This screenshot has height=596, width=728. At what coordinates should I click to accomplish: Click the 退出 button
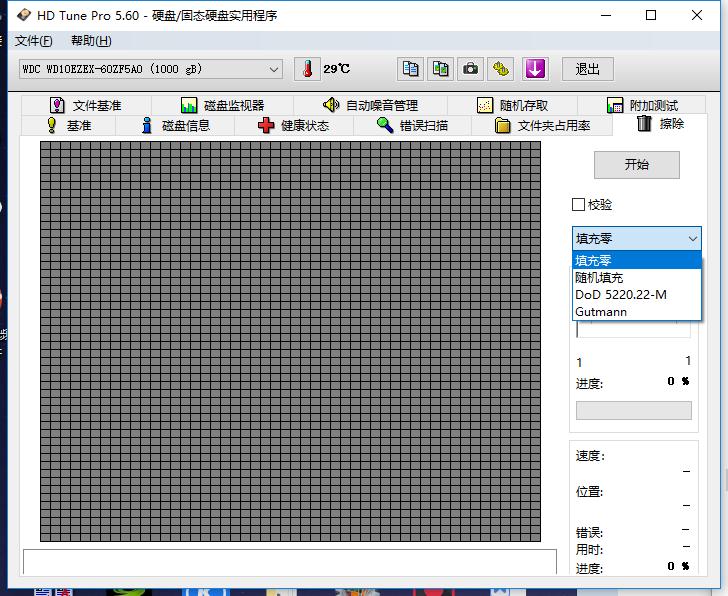click(588, 69)
